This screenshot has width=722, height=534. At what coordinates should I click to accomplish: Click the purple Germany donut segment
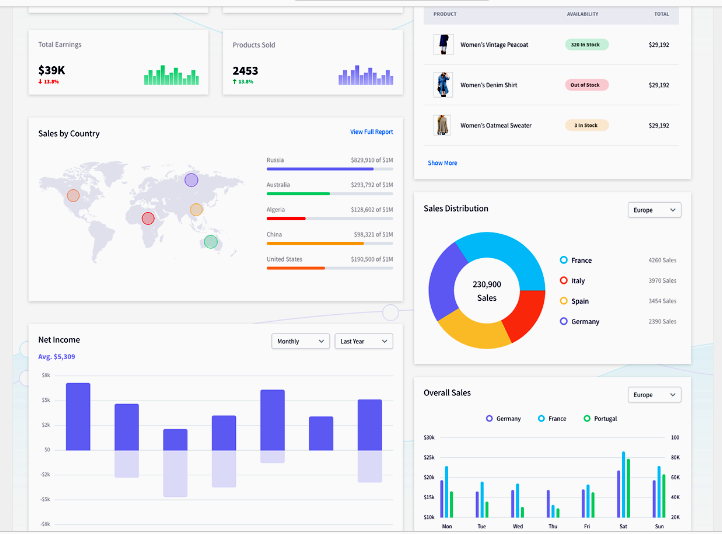click(442, 282)
